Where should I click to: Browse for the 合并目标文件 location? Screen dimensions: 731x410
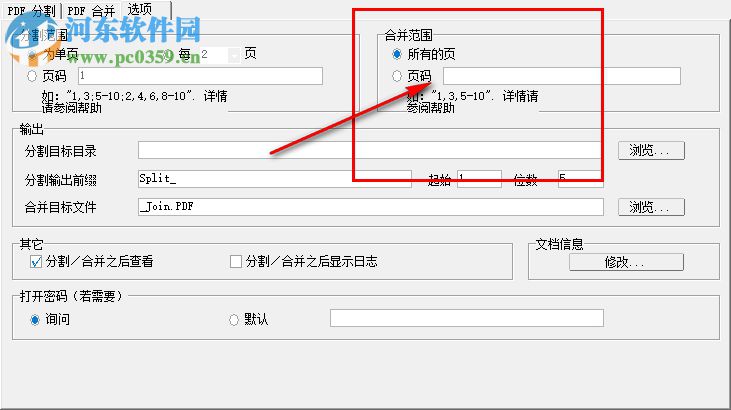pyautogui.click(x=651, y=207)
